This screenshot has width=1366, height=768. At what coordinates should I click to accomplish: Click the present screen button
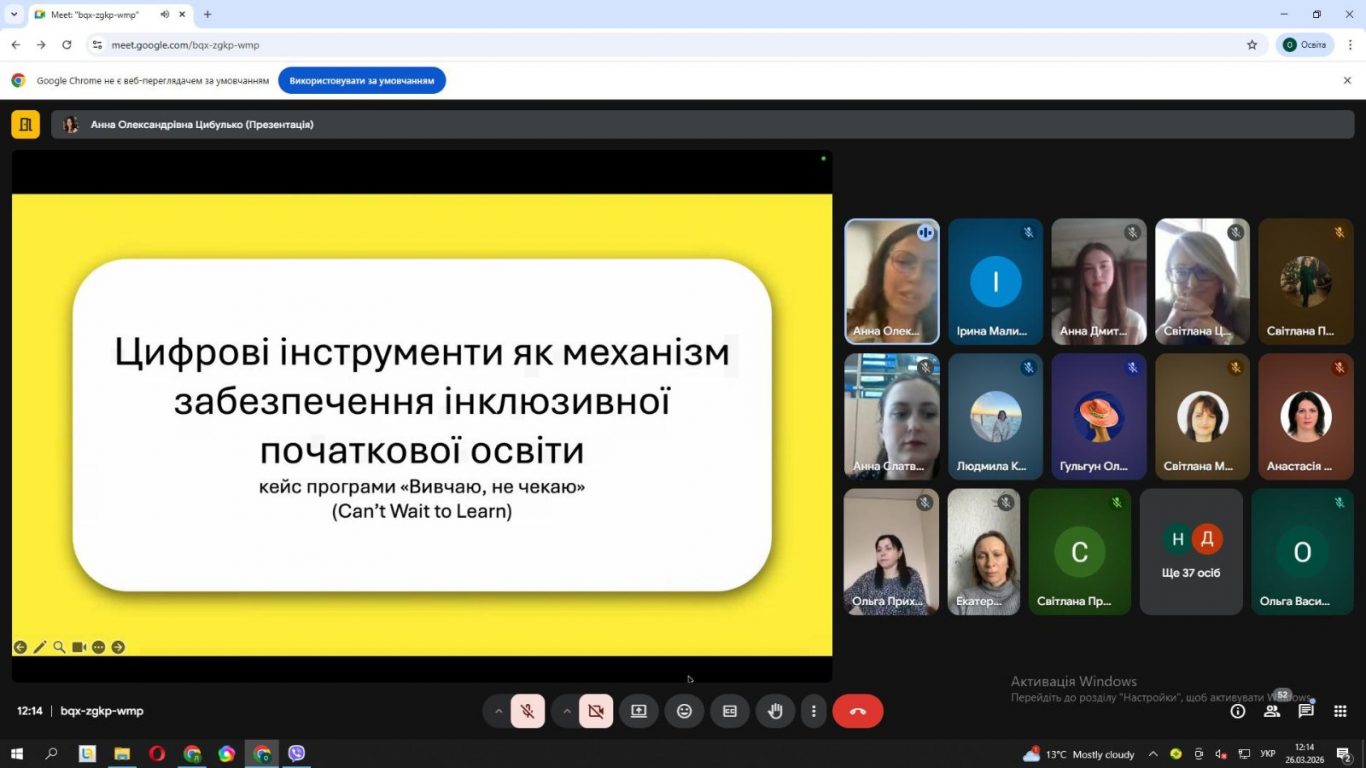click(638, 711)
